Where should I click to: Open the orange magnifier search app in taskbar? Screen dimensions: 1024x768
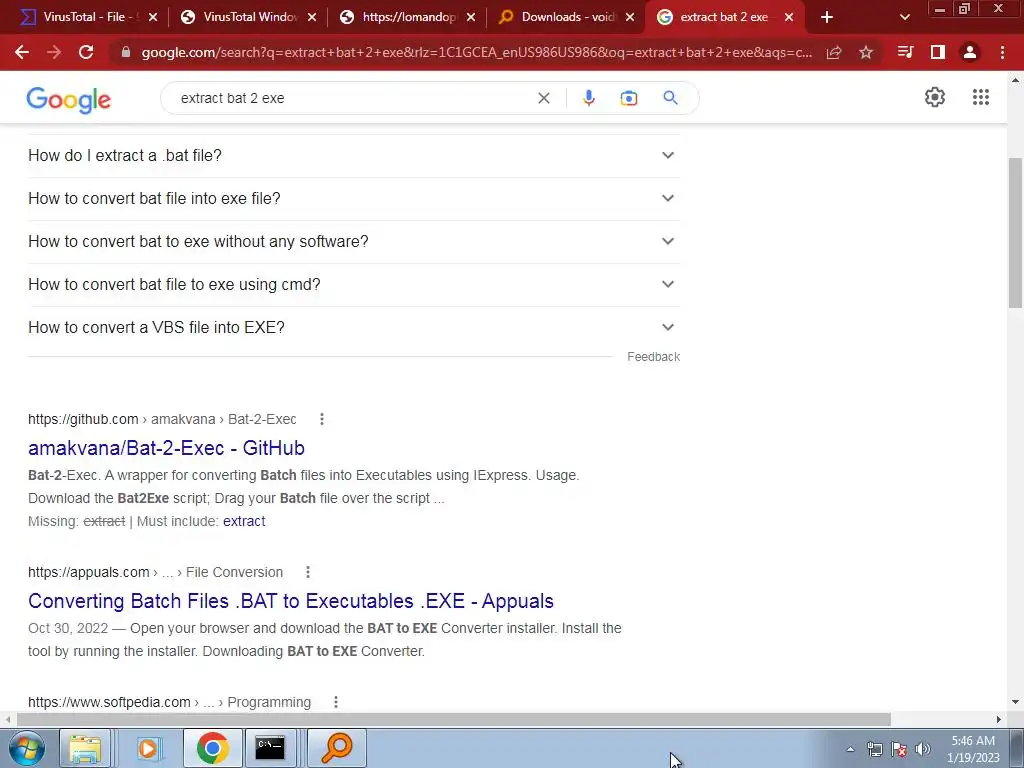[337, 748]
